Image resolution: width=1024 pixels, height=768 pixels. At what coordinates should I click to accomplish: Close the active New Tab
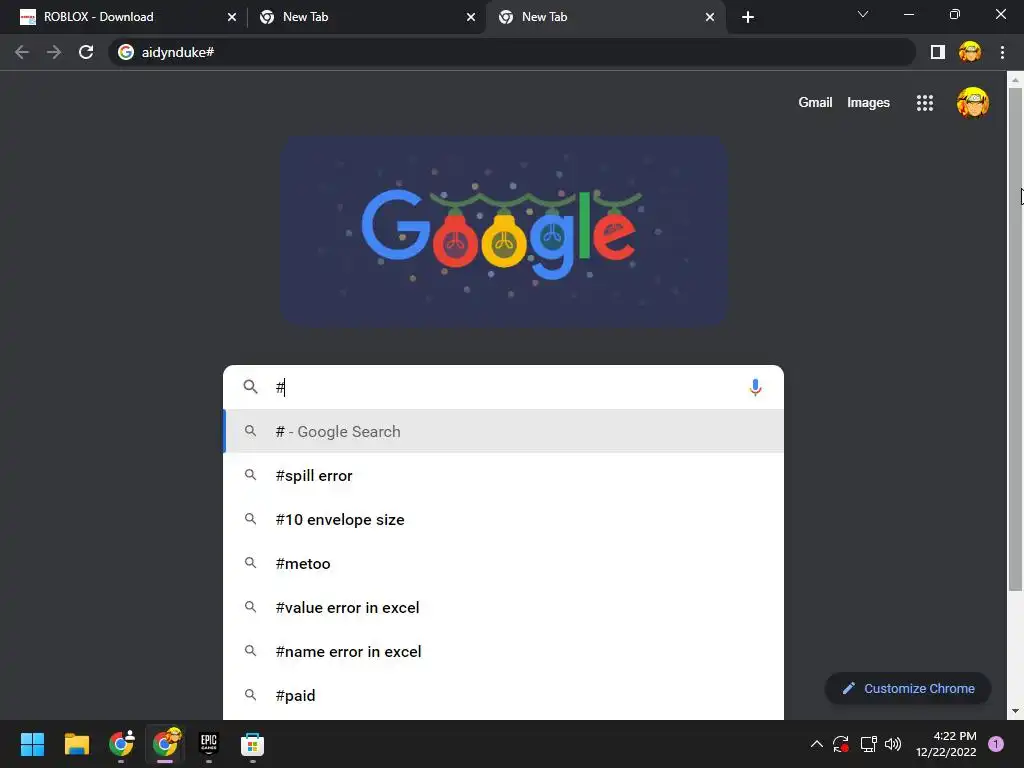tap(710, 17)
